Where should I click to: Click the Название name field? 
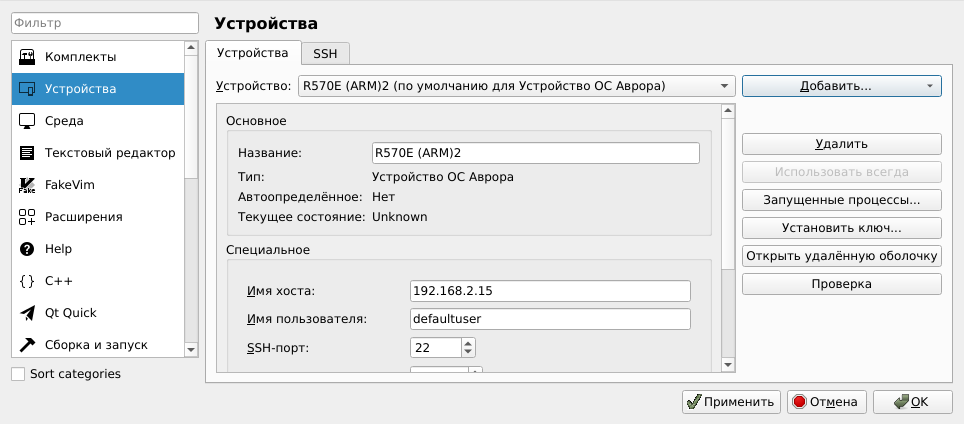pyautogui.click(x=535, y=153)
